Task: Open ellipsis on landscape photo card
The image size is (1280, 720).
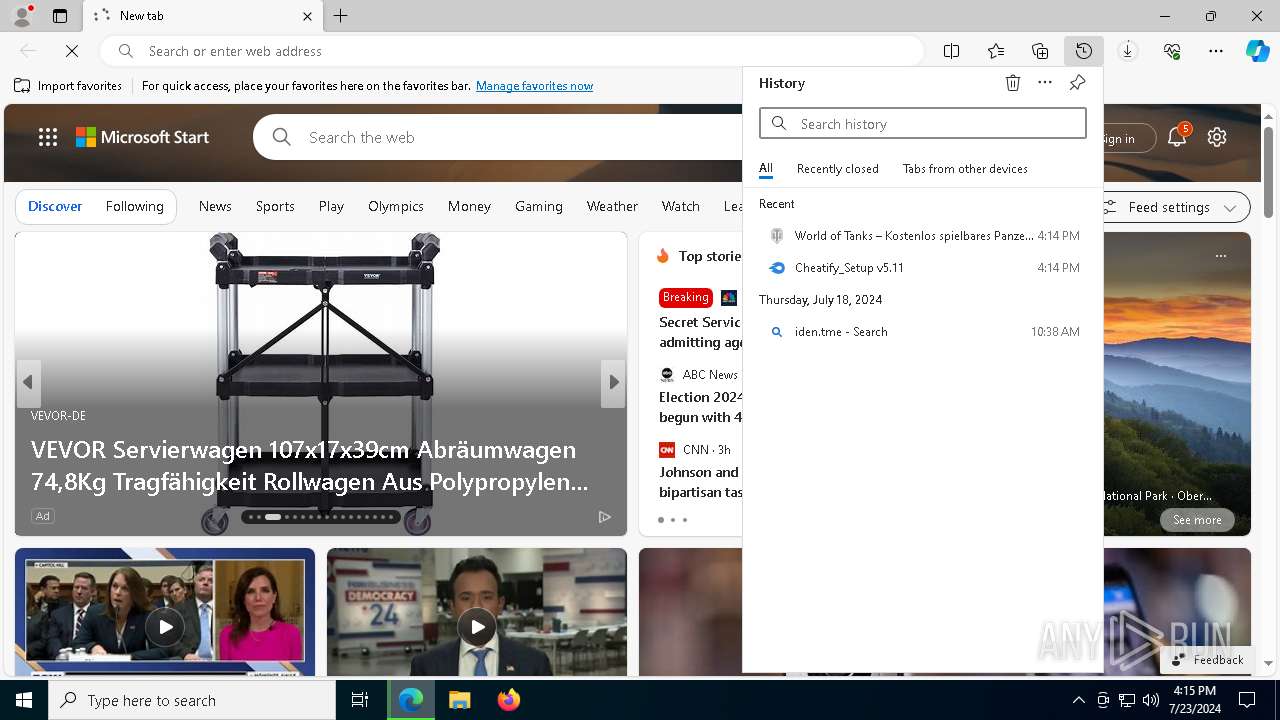Action: [x=1220, y=256]
